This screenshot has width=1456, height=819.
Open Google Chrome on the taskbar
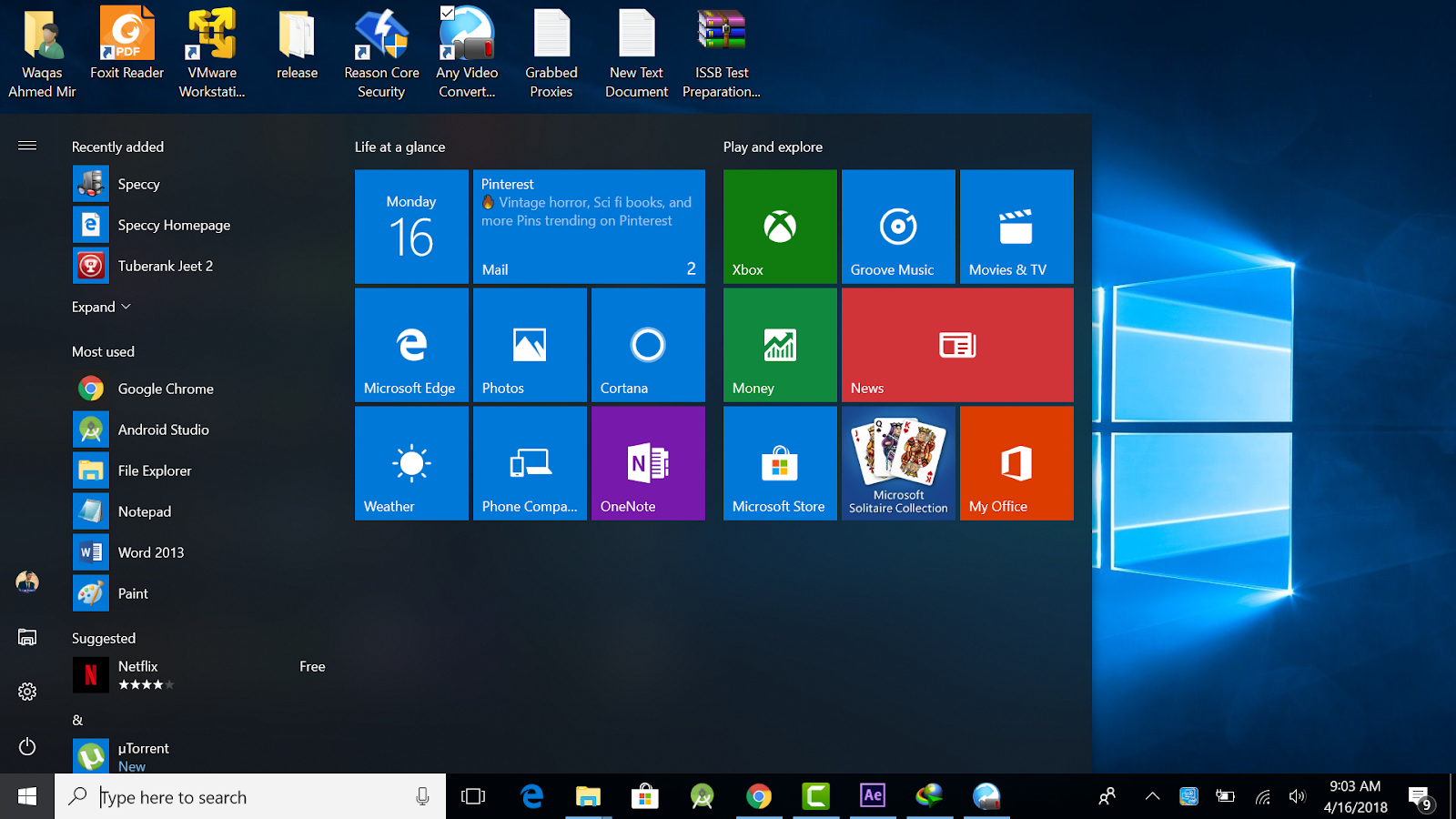758,796
